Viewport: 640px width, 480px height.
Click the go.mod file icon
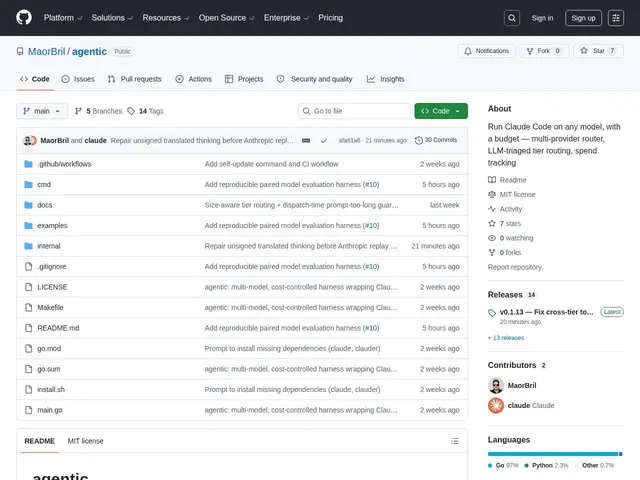point(28,349)
